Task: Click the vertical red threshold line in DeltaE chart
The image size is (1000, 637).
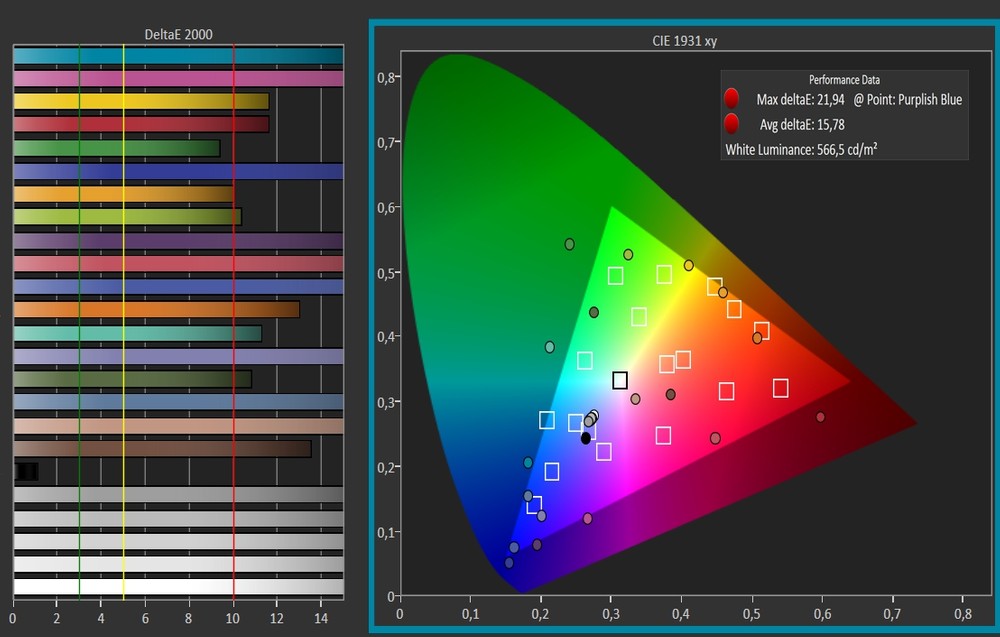Action: click(x=233, y=322)
